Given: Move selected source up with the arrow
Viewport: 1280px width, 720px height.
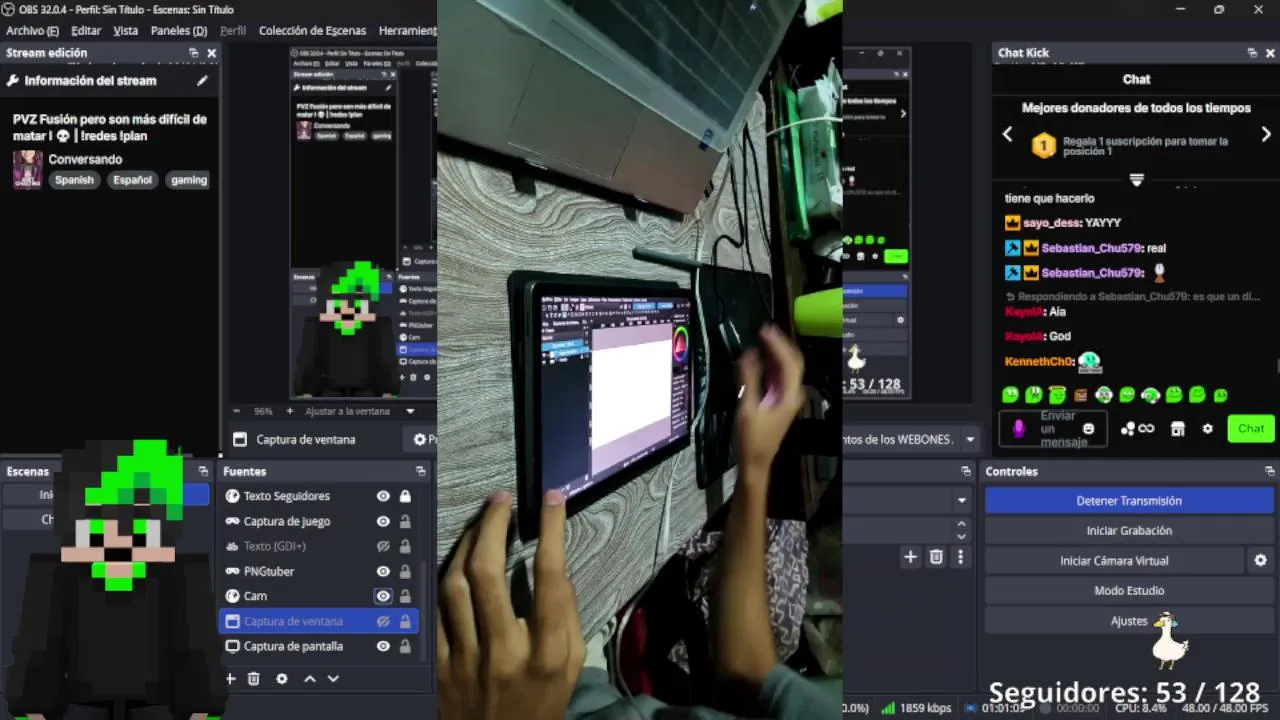Looking at the screenshot, I should [310, 678].
